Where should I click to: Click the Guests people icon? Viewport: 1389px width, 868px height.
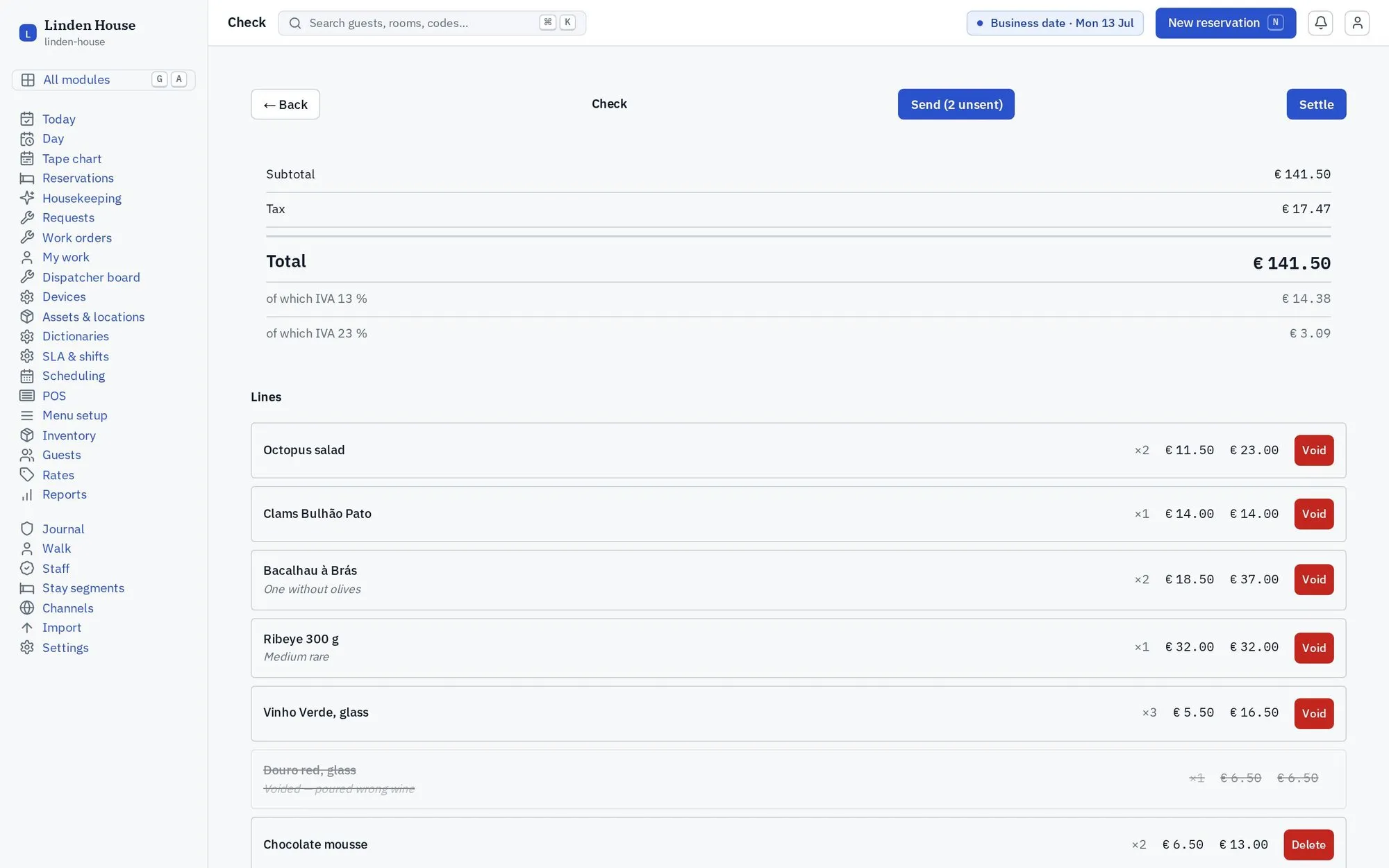click(x=27, y=455)
